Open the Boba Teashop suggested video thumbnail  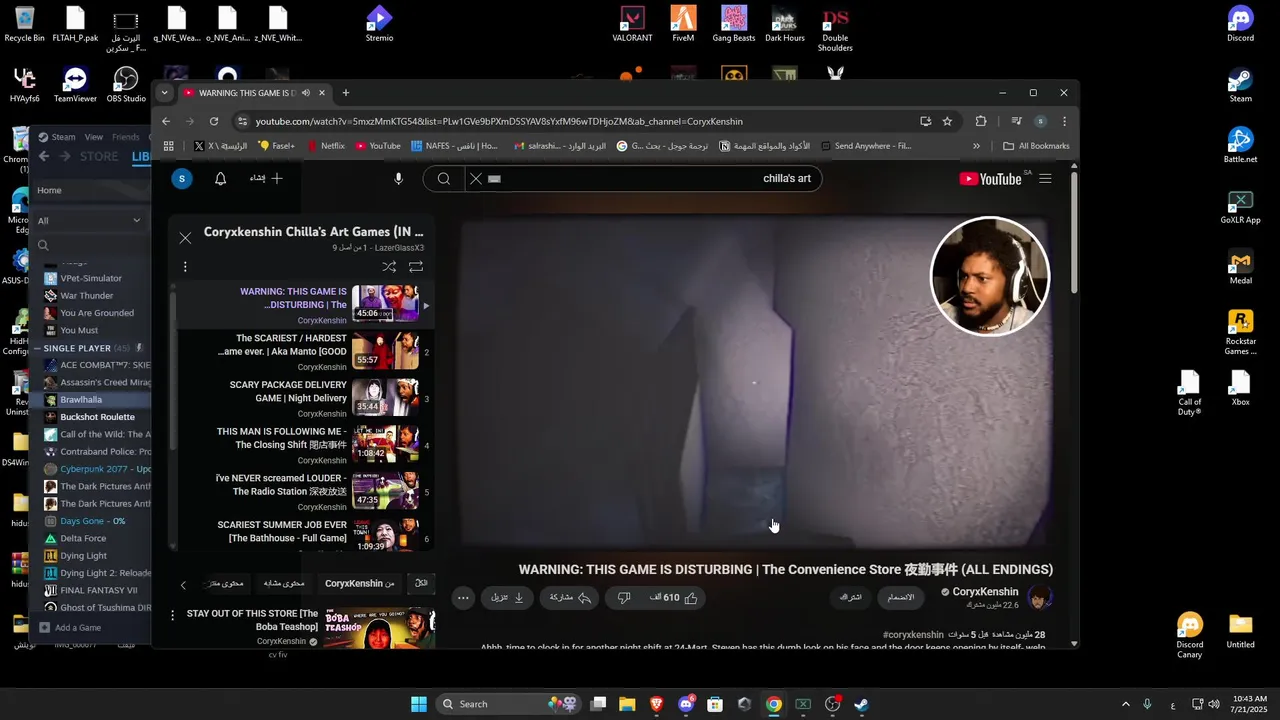pyautogui.click(x=379, y=627)
